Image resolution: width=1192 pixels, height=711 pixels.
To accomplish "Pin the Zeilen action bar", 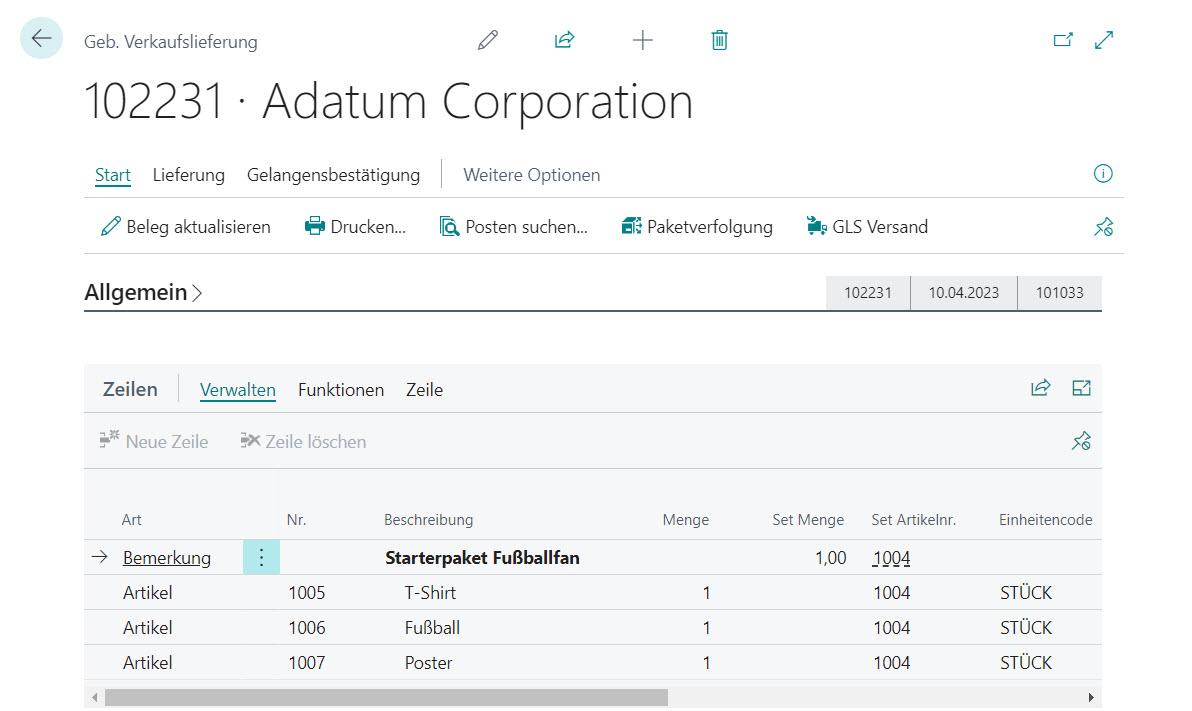I will tap(1081, 441).
